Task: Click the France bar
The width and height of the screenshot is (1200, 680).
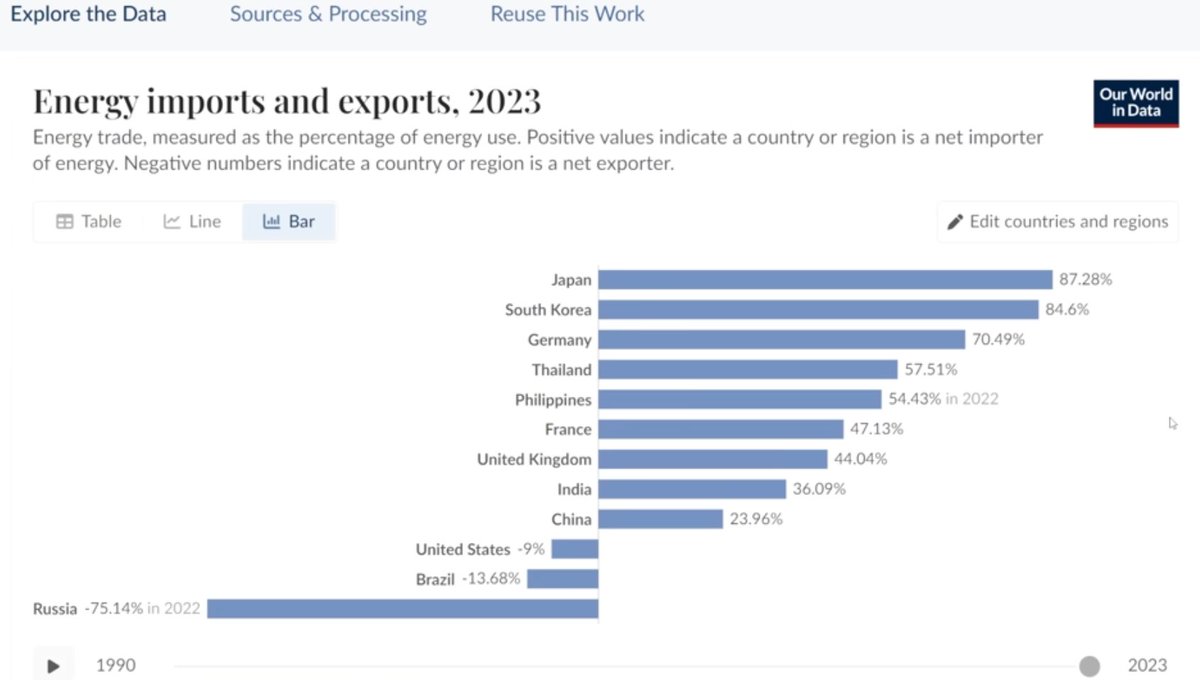Action: pos(721,430)
